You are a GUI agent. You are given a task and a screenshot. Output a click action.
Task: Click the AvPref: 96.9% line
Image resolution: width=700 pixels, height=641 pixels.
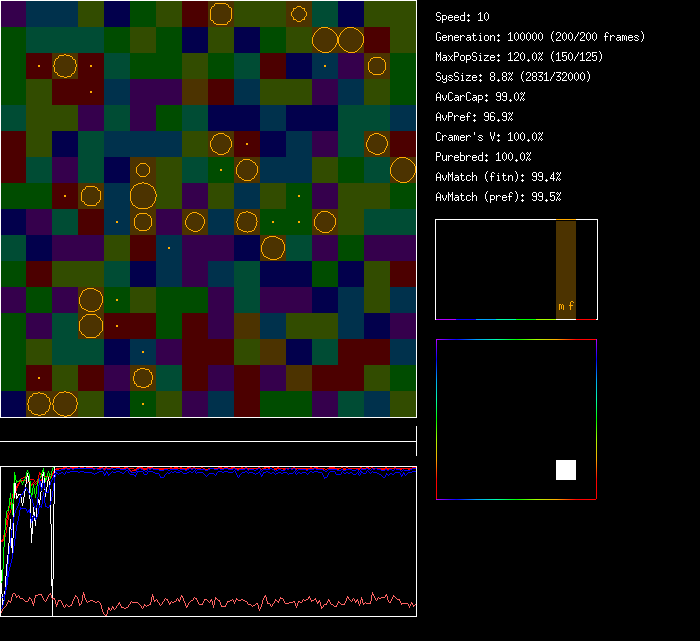pyautogui.click(x=474, y=117)
